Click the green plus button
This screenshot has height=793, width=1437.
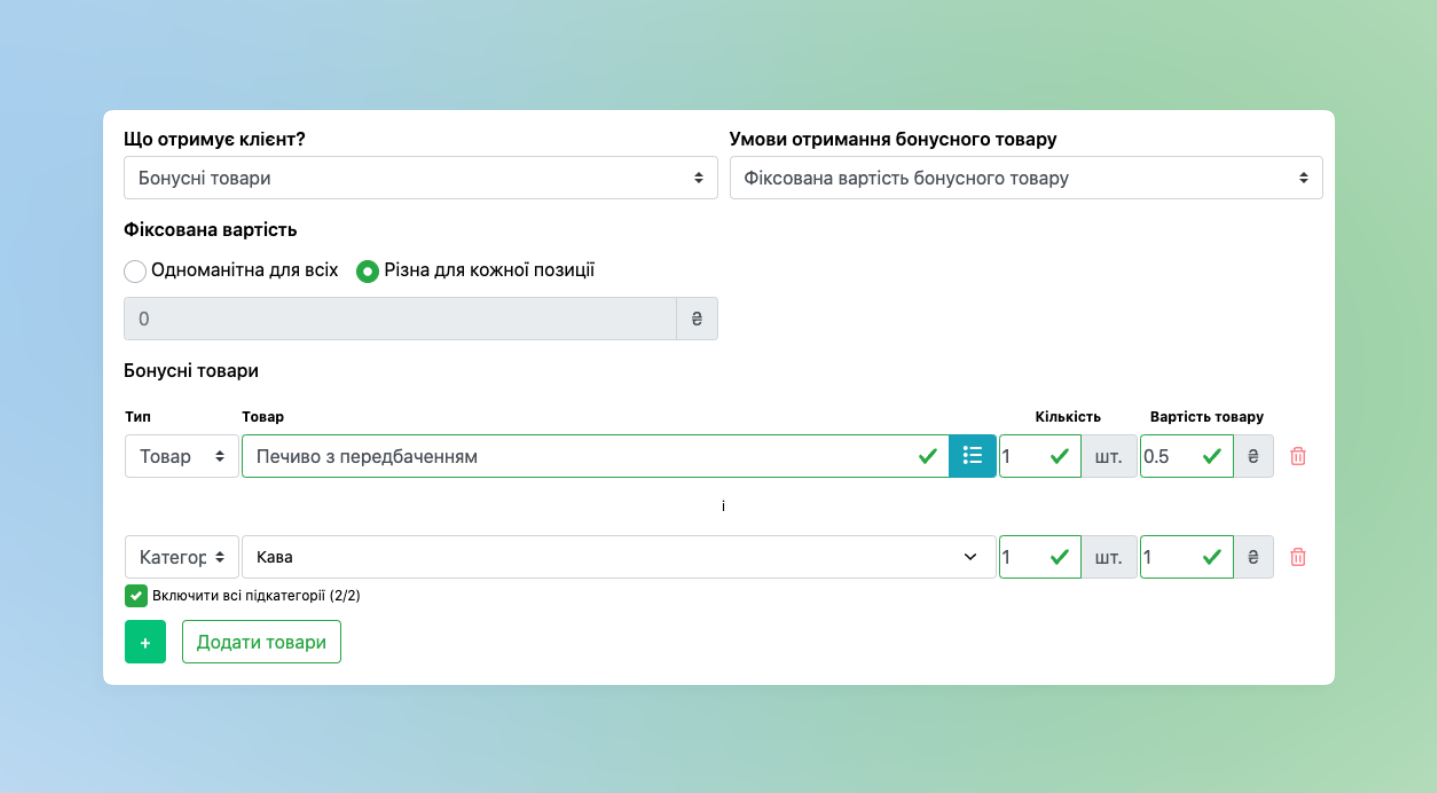145,642
